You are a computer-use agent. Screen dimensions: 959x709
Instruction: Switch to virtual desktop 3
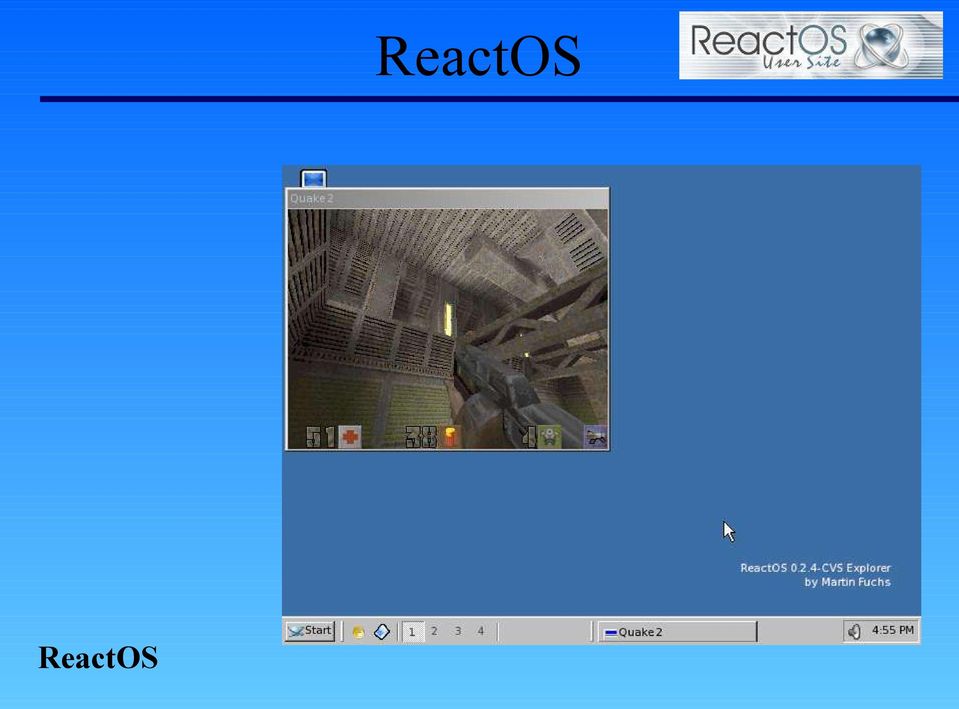click(x=457, y=631)
